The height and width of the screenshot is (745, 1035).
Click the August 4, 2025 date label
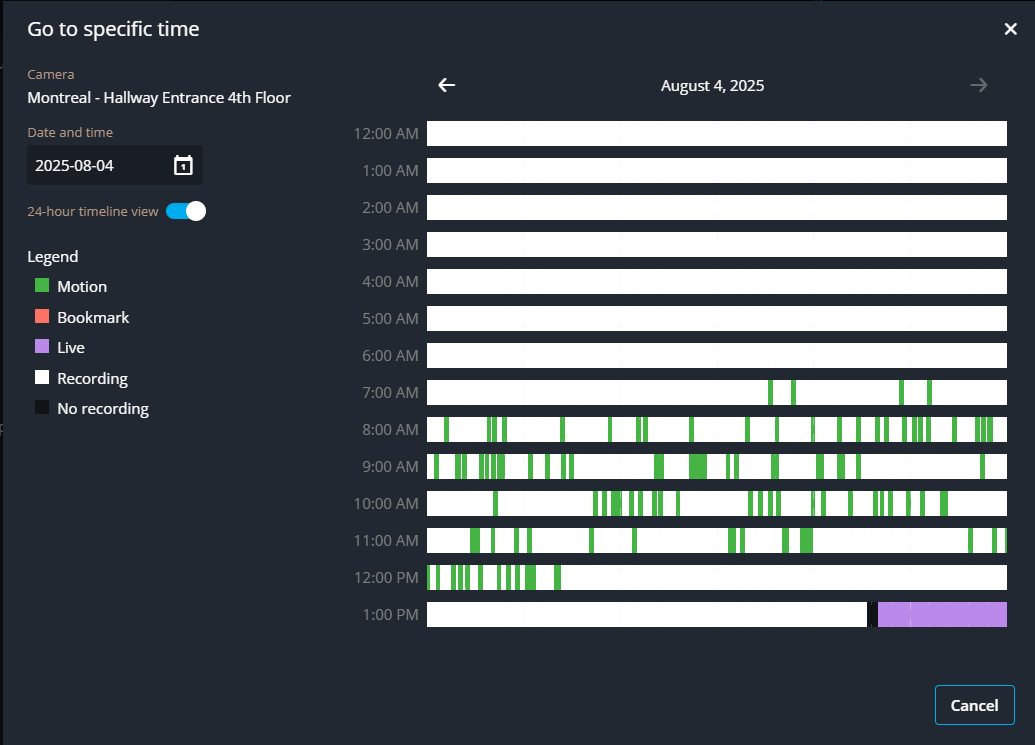pyautogui.click(x=712, y=85)
